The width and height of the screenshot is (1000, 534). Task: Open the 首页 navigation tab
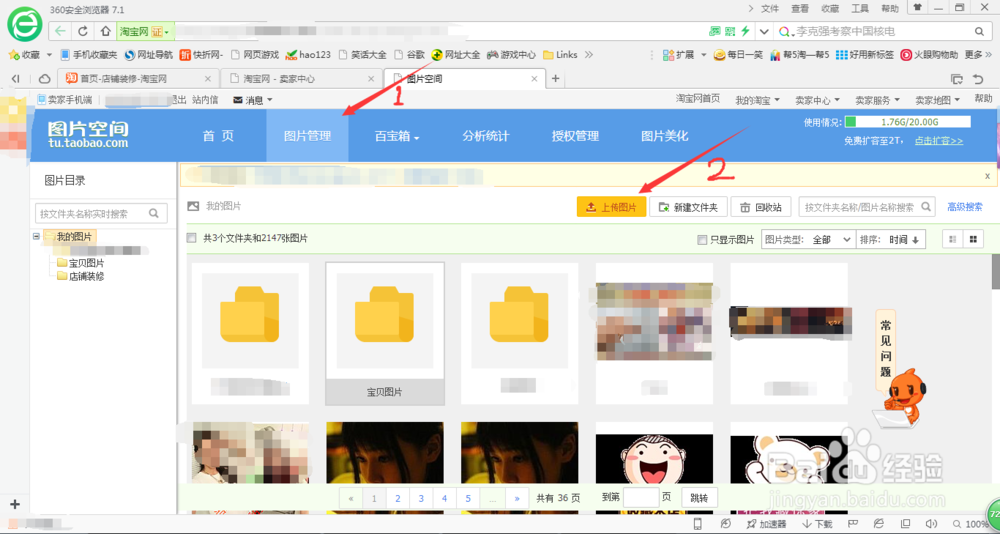pos(218,136)
